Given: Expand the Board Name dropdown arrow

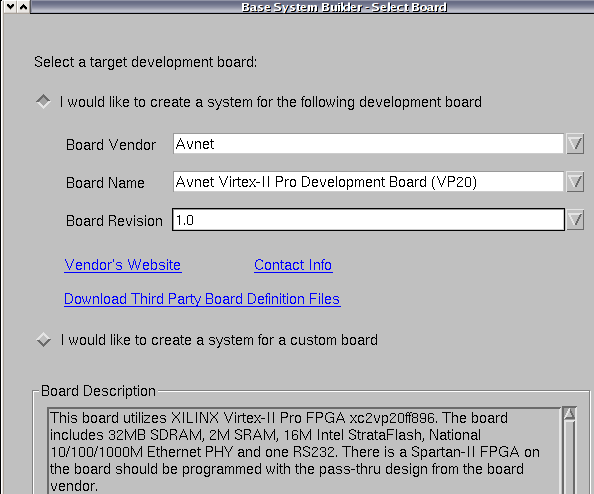Looking at the screenshot, I should [x=575, y=182].
